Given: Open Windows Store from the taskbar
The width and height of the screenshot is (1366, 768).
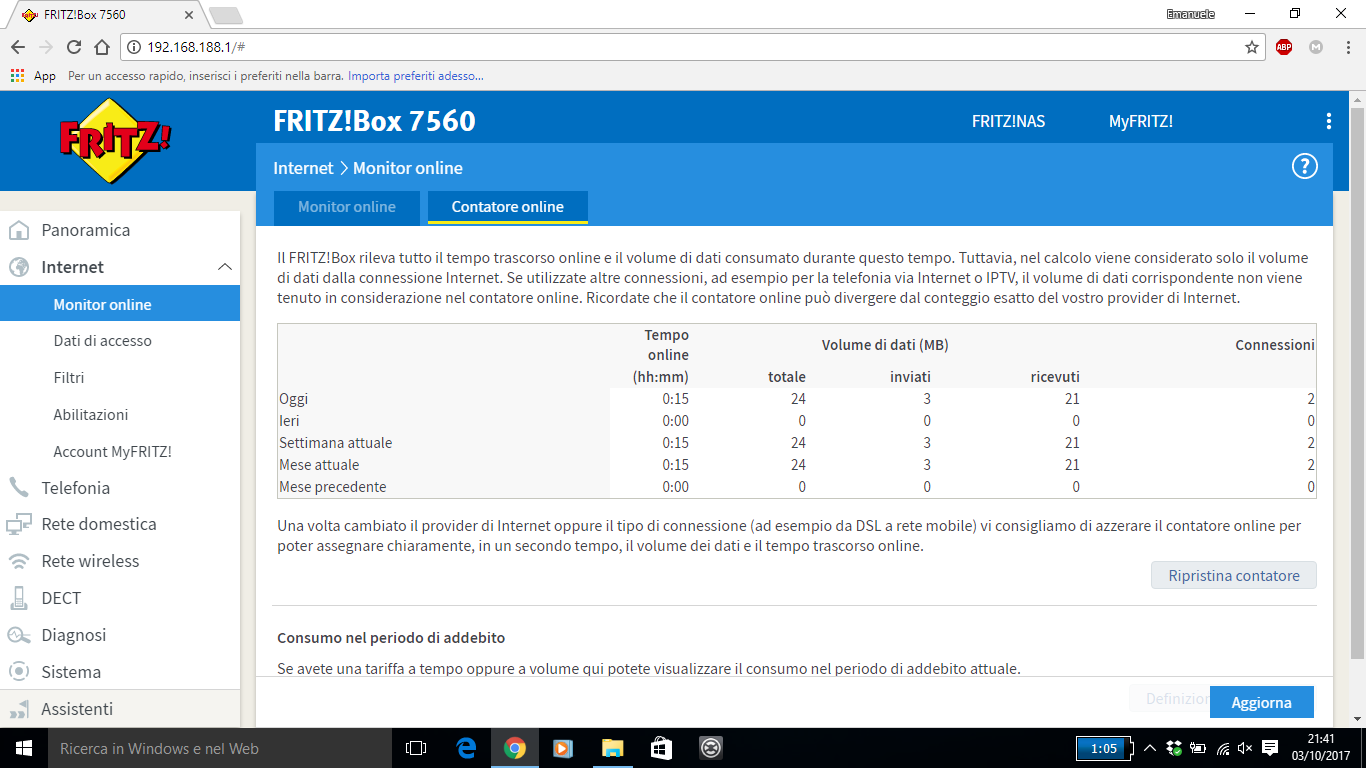Looking at the screenshot, I should (661, 748).
